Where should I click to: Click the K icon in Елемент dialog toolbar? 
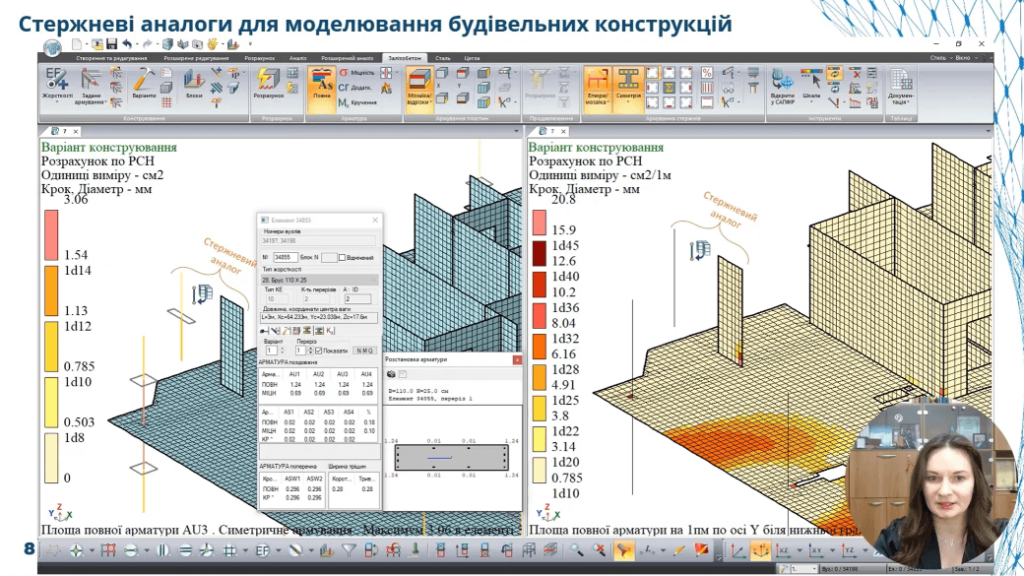tap(330, 331)
